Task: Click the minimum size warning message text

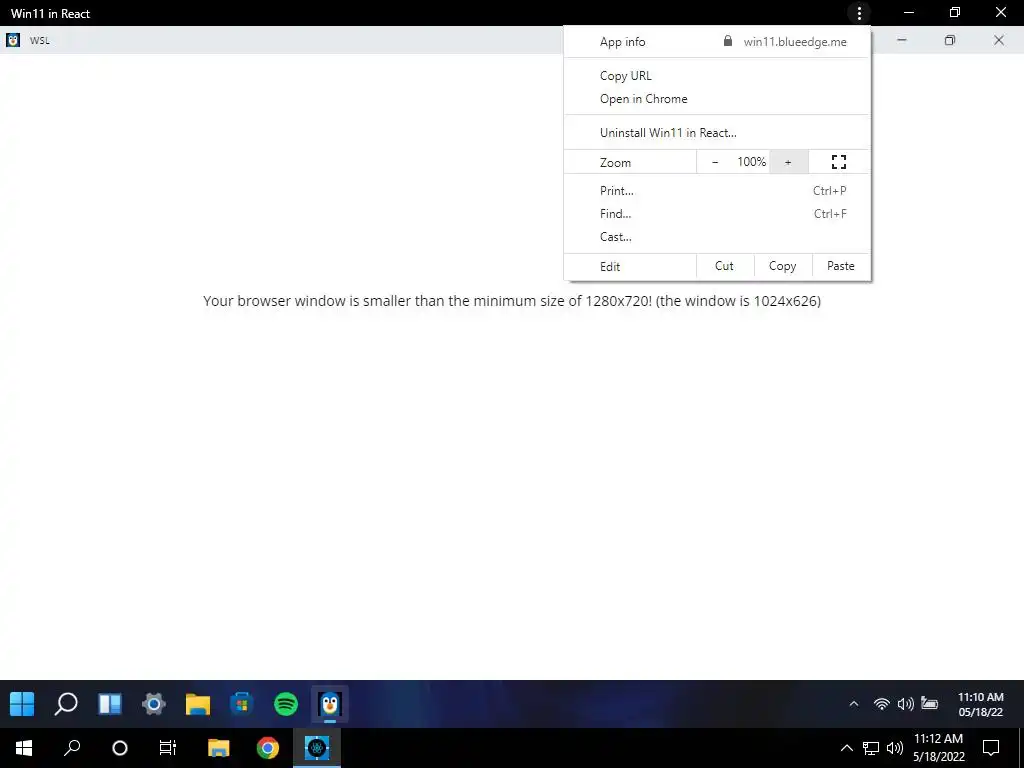Action: pos(512,301)
